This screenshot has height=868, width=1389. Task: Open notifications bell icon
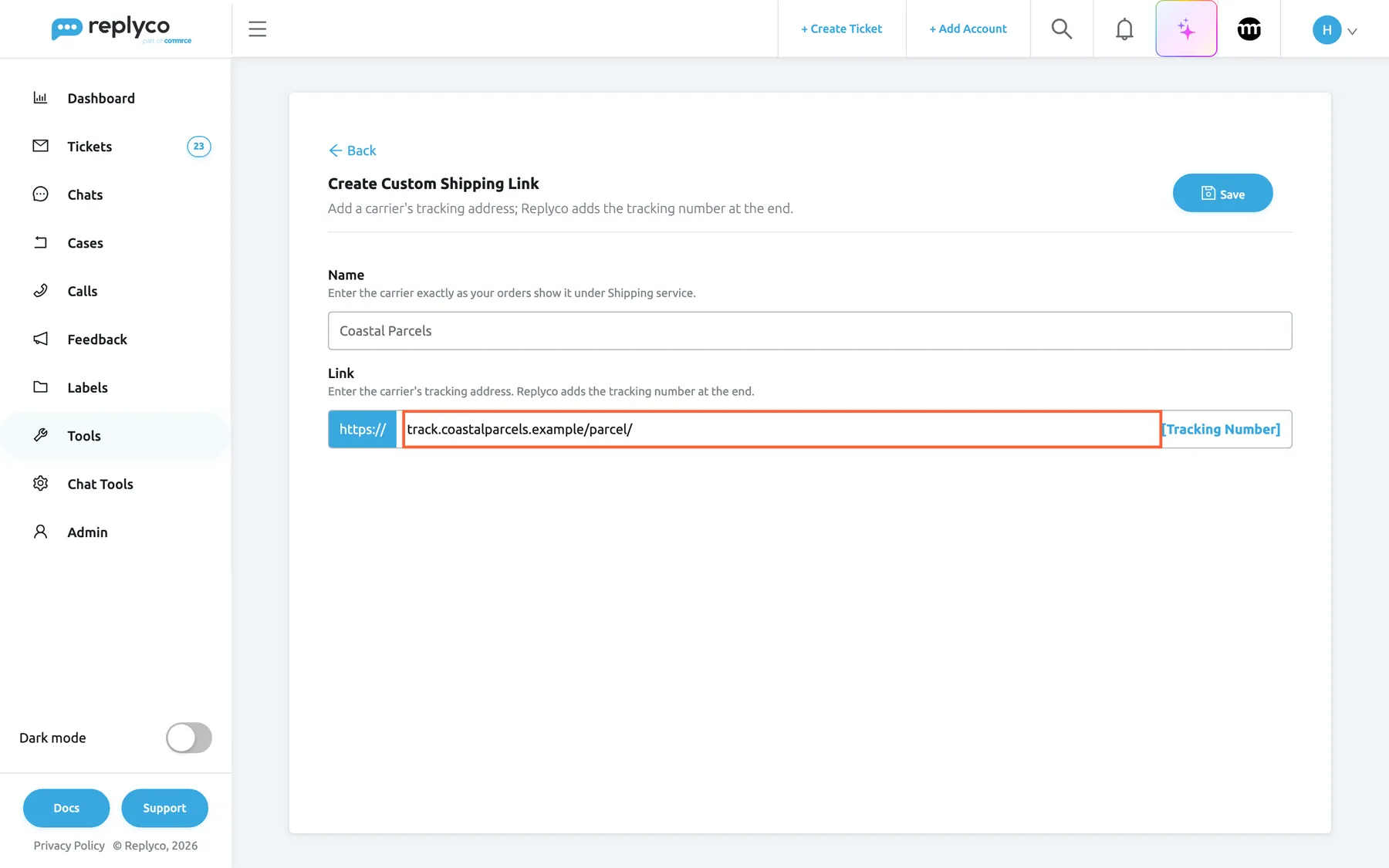tap(1124, 29)
